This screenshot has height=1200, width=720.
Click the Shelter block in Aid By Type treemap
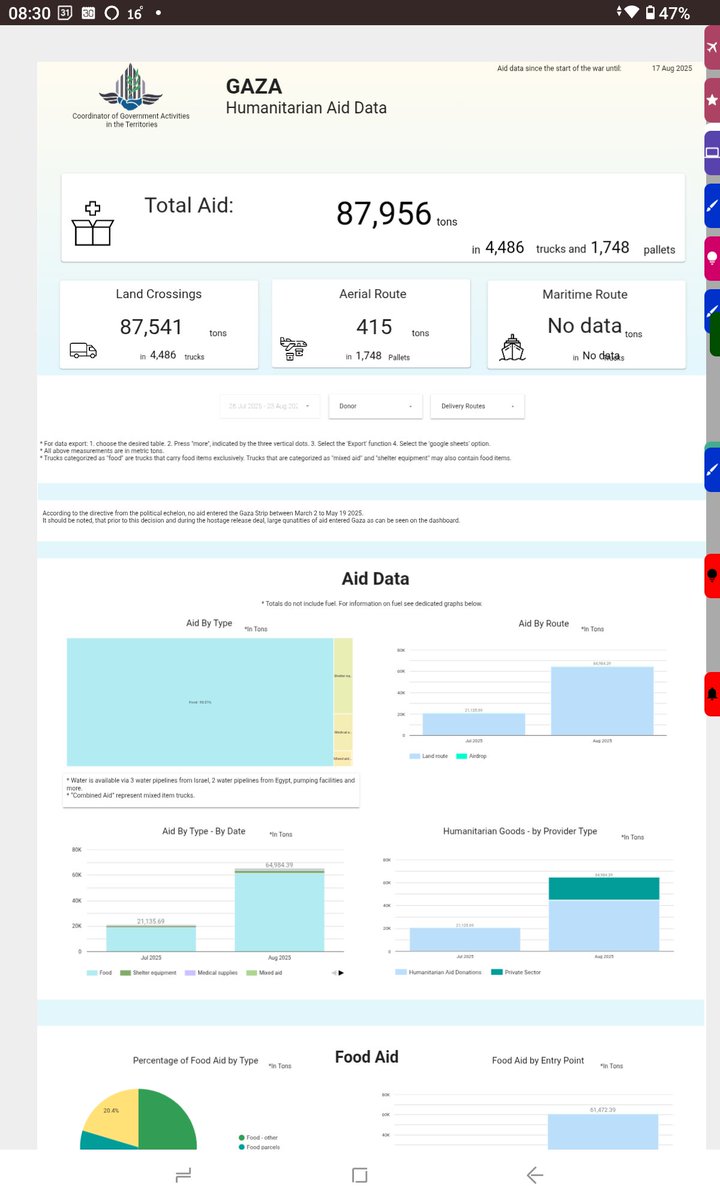(343, 676)
